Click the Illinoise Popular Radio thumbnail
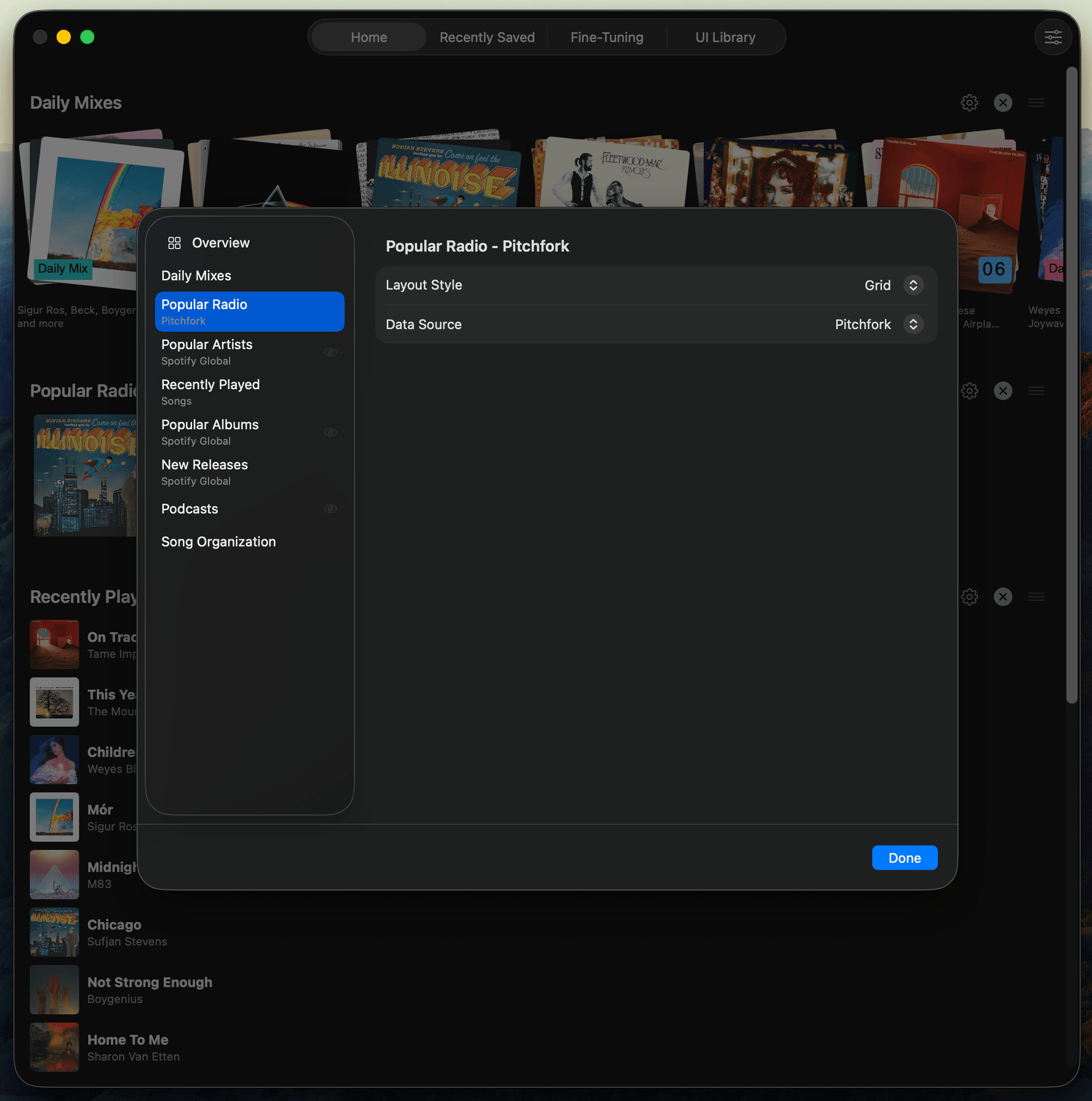 tap(85, 475)
